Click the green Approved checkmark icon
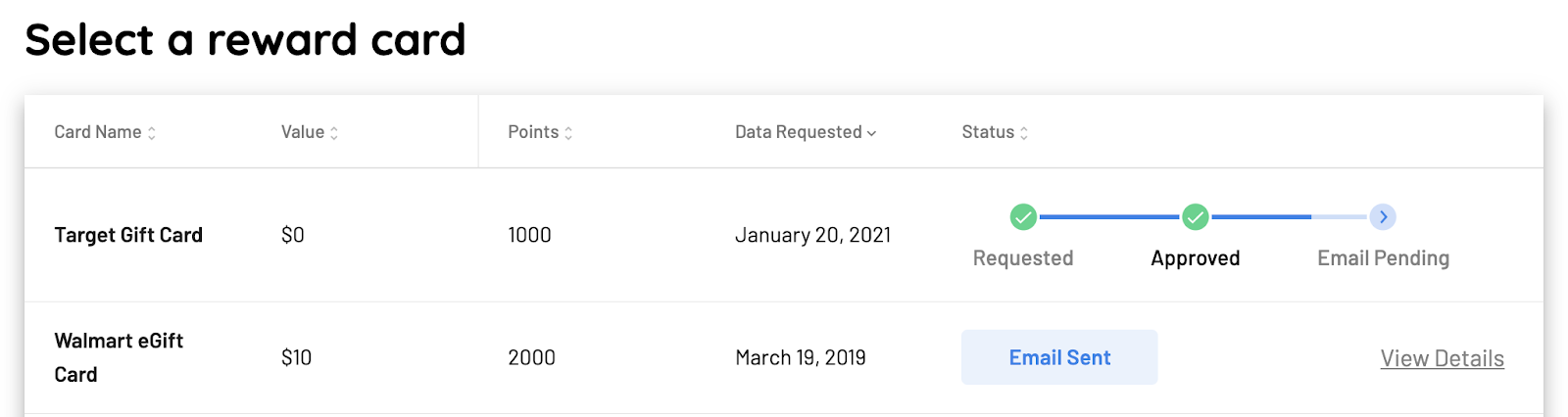 pos(1195,216)
